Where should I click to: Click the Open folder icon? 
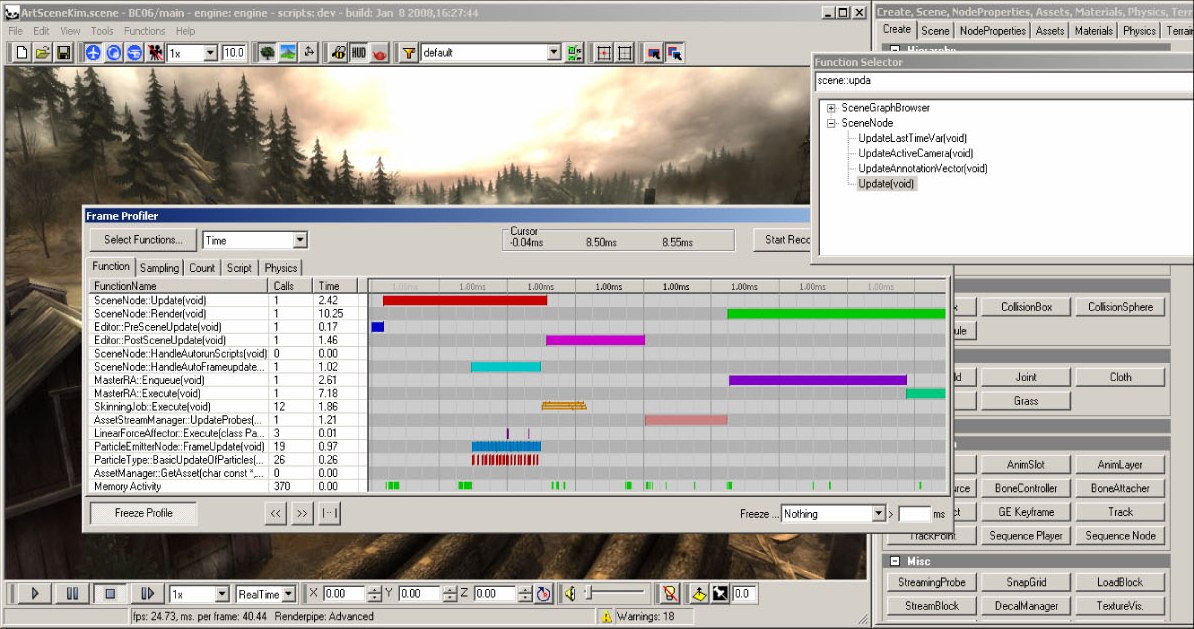click(43, 53)
